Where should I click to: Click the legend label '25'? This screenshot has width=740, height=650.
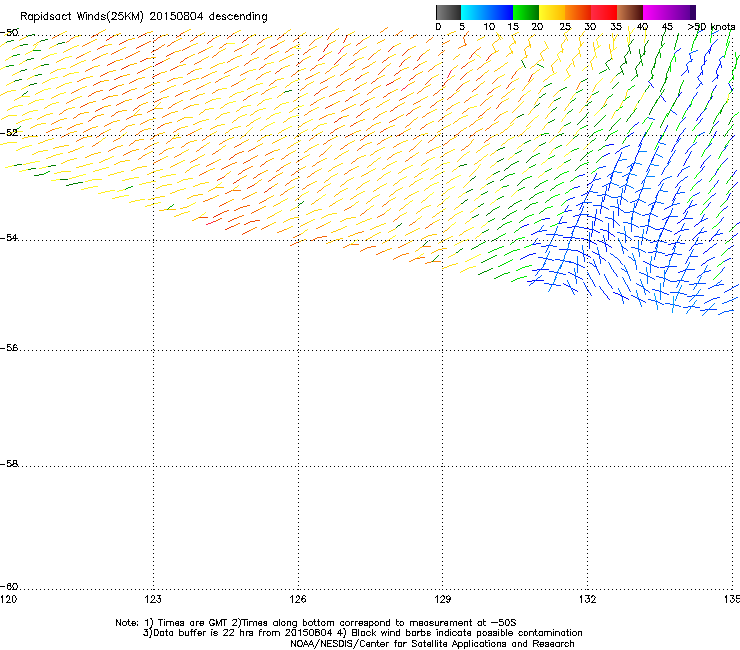click(565, 27)
